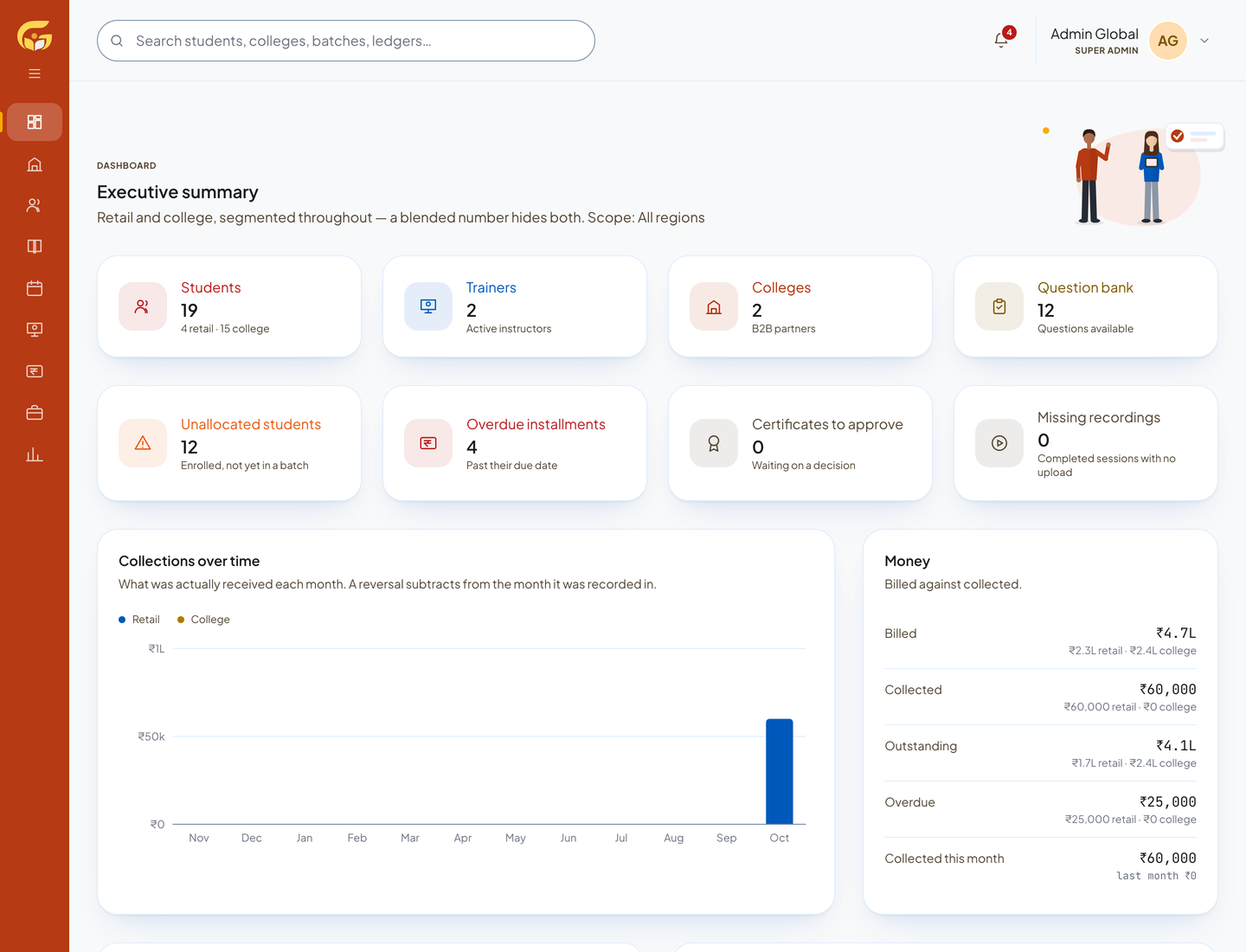1246x952 pixels.
Task: Open the Students people icon in sidebar
Action: 35,205
